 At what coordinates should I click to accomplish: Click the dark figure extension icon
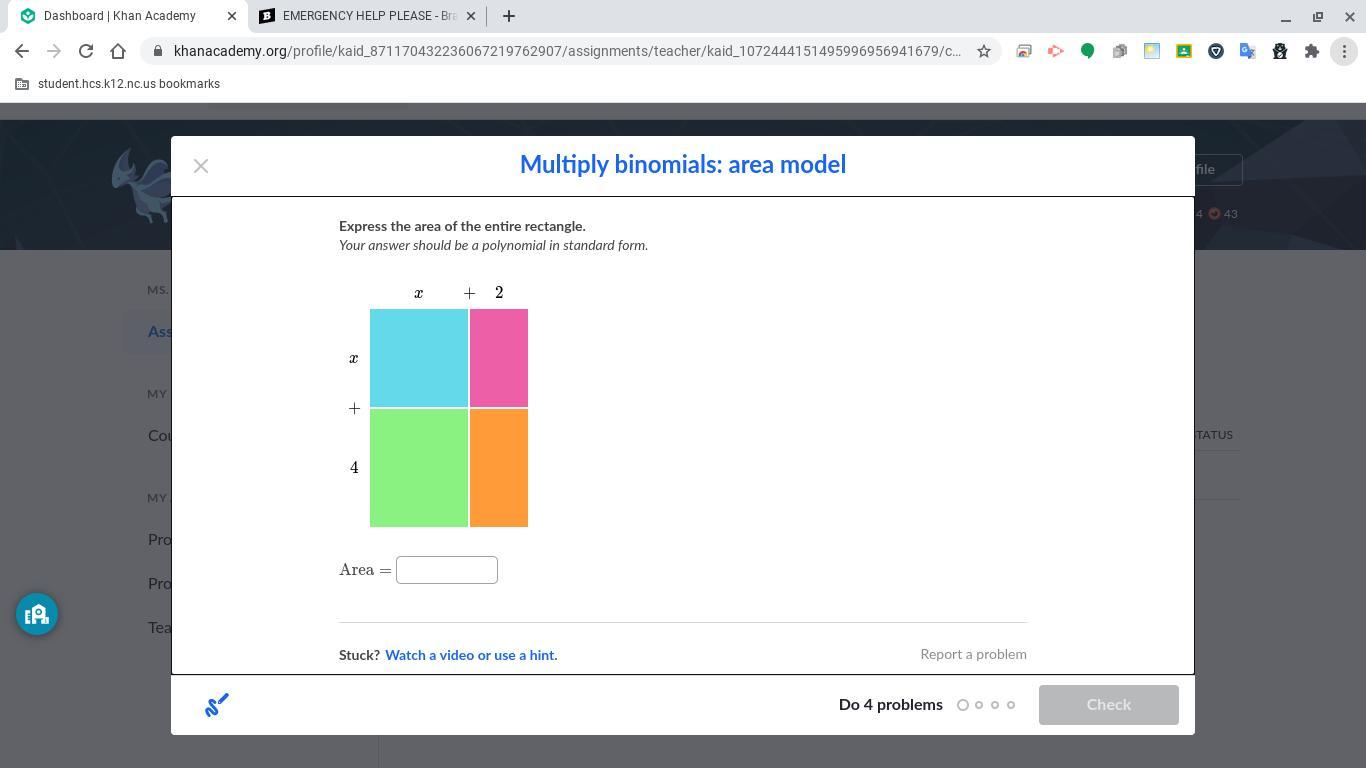tap(1280, 51)
